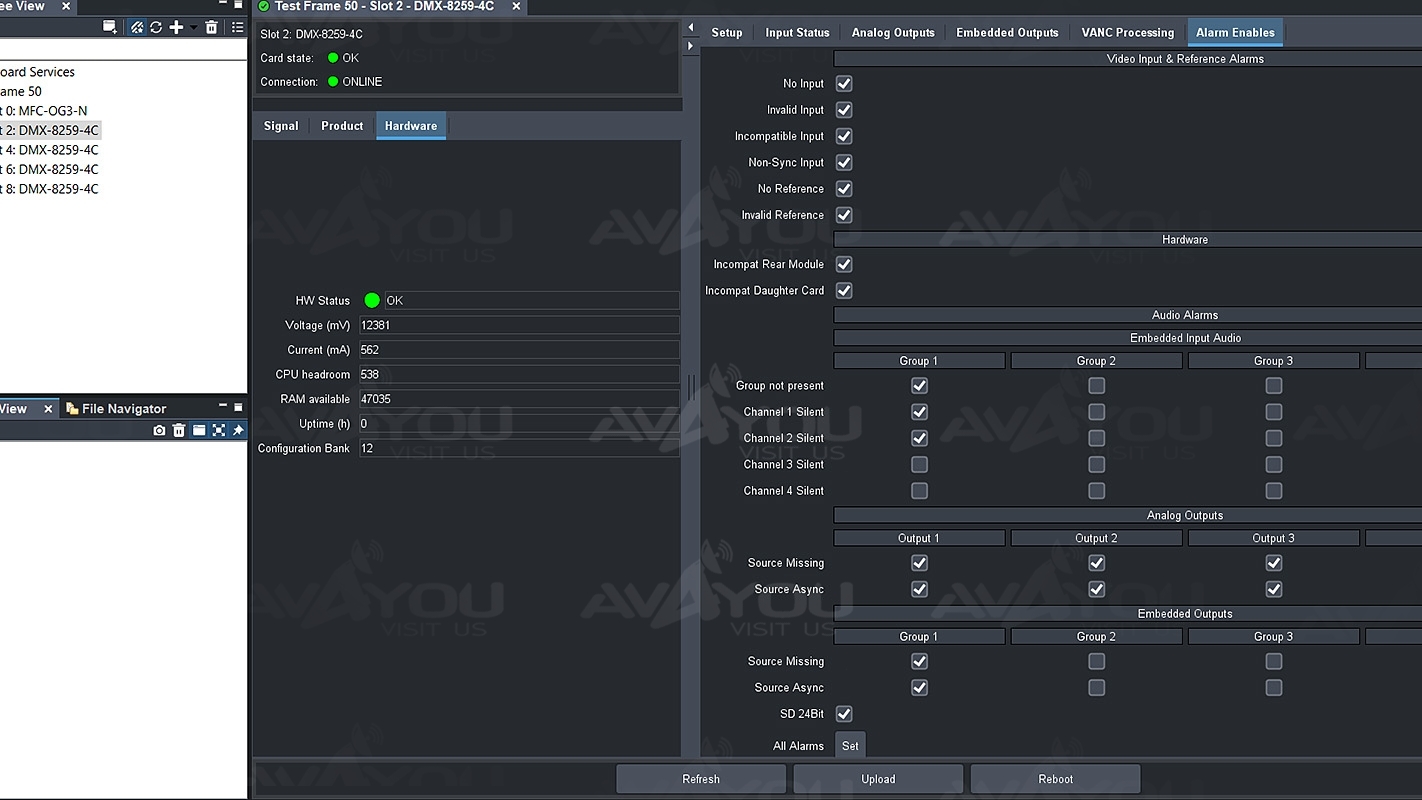
Task: Click the Set button for All Alarms
Action: pos(850,746)
